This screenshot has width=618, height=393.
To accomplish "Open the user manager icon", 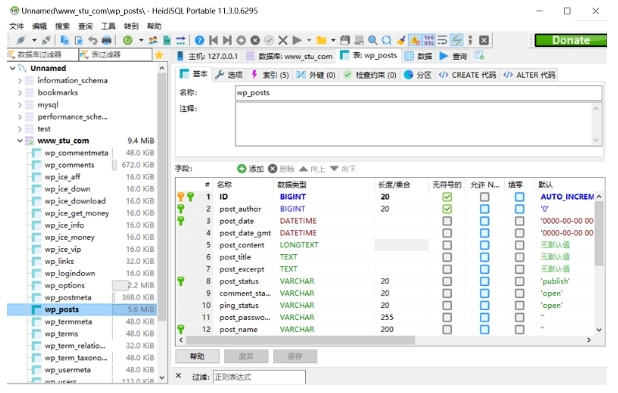I will coord(153,40).
